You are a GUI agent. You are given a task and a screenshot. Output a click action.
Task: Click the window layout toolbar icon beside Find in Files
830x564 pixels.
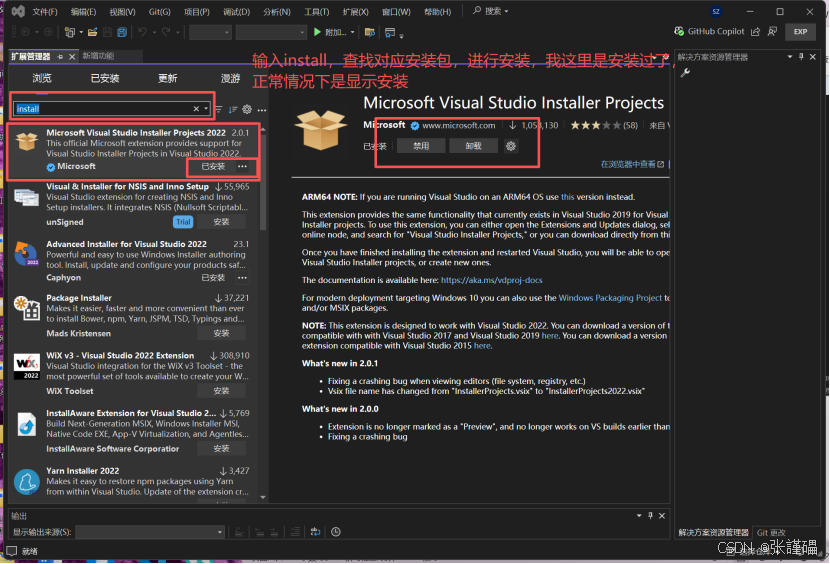(x=390, y=32)
